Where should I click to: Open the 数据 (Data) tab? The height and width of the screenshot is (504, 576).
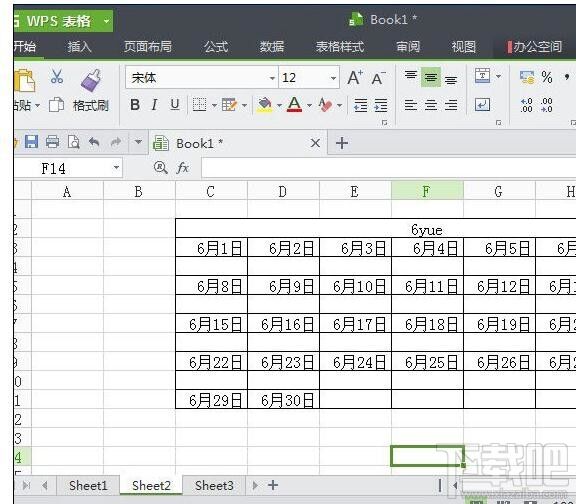(x=272, y=47)
